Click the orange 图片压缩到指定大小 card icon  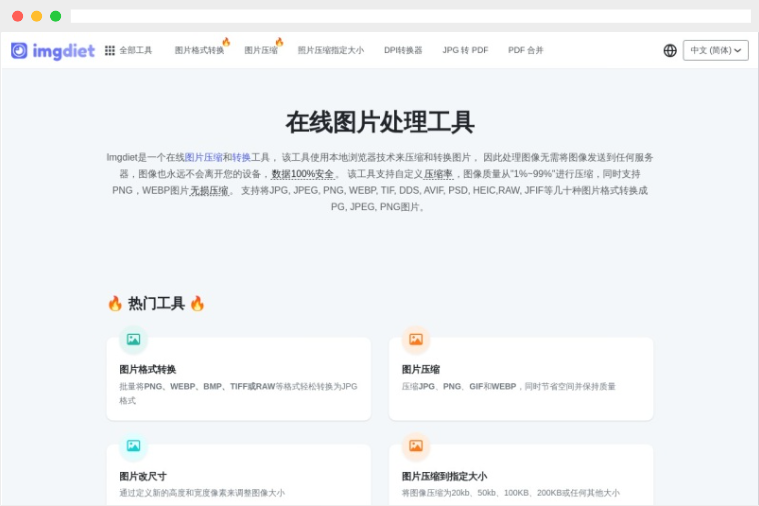click(x=416, y=446)
